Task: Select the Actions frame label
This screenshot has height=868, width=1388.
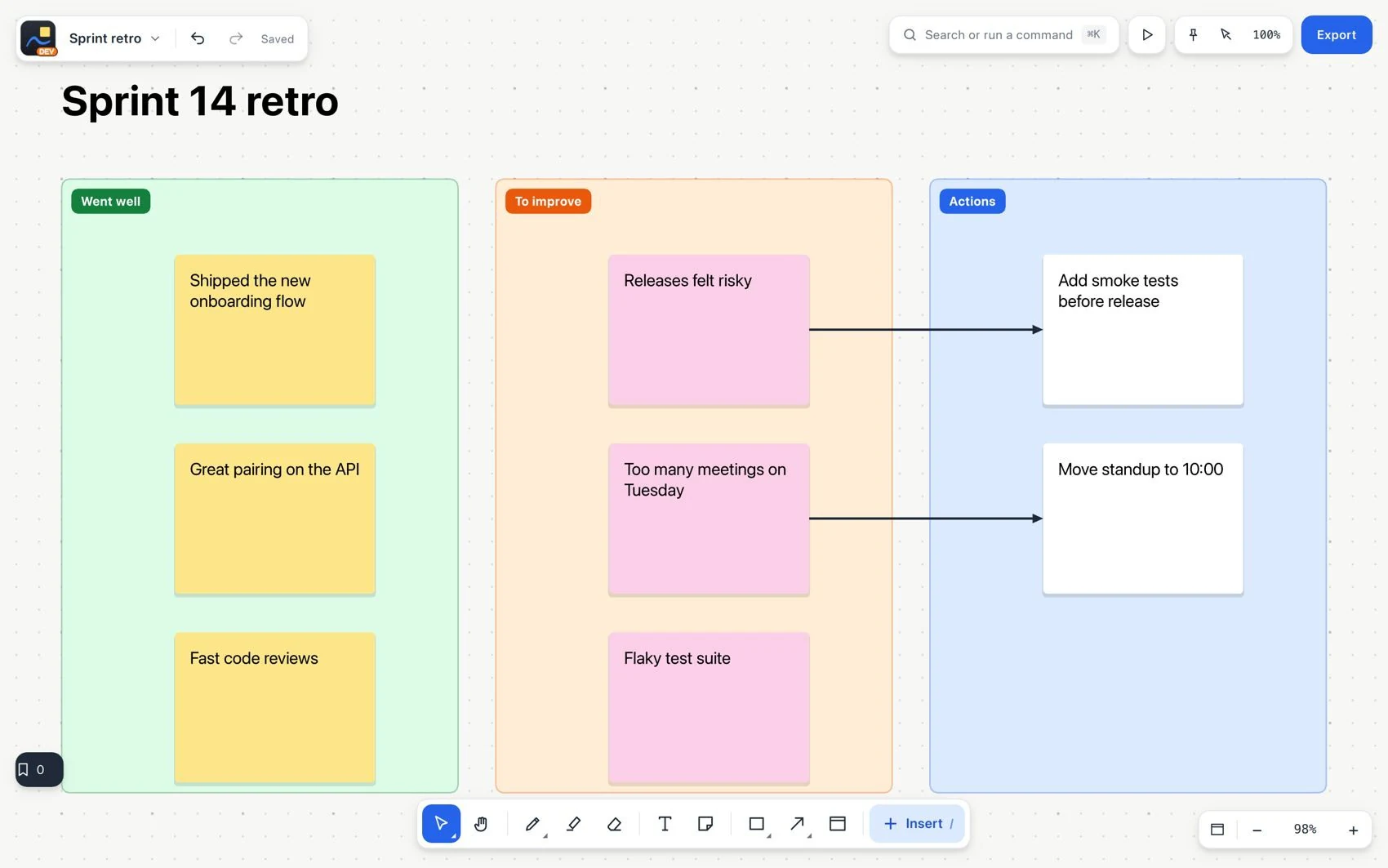Action: [972, 202]
